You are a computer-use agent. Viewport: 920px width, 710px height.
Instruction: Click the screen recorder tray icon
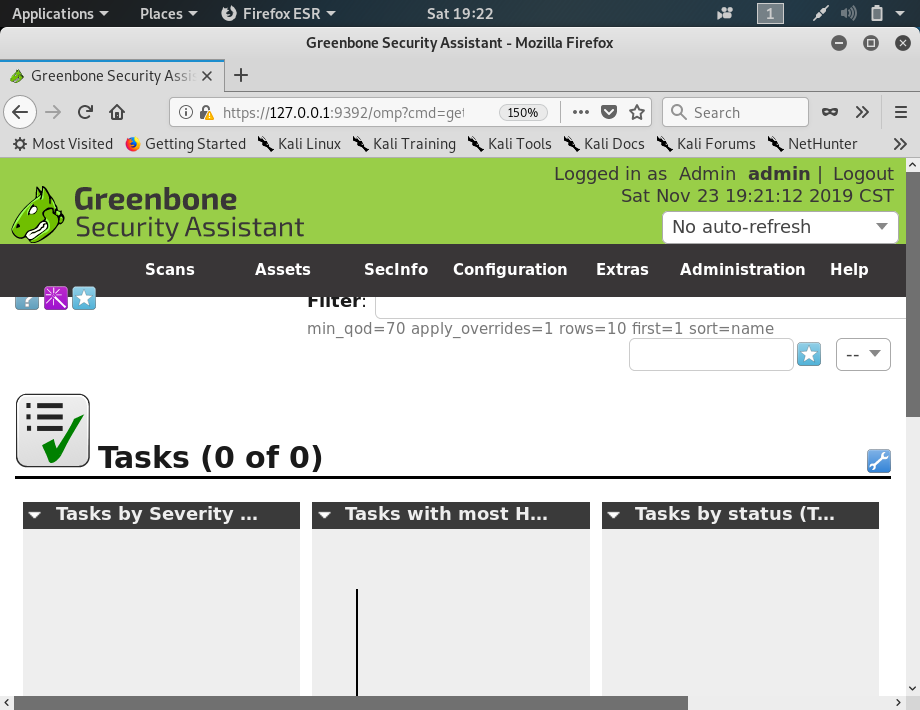click(725, 13)
